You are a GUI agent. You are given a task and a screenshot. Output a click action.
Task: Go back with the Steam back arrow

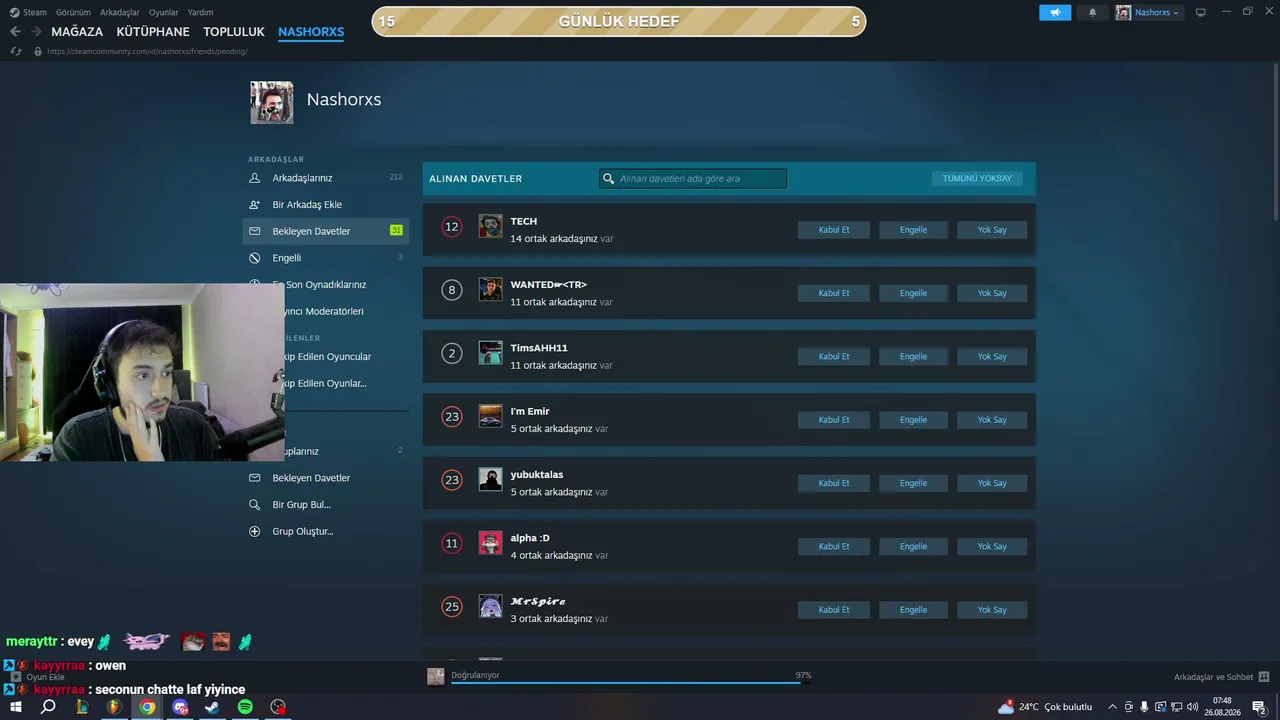click(x=15, y=32)
